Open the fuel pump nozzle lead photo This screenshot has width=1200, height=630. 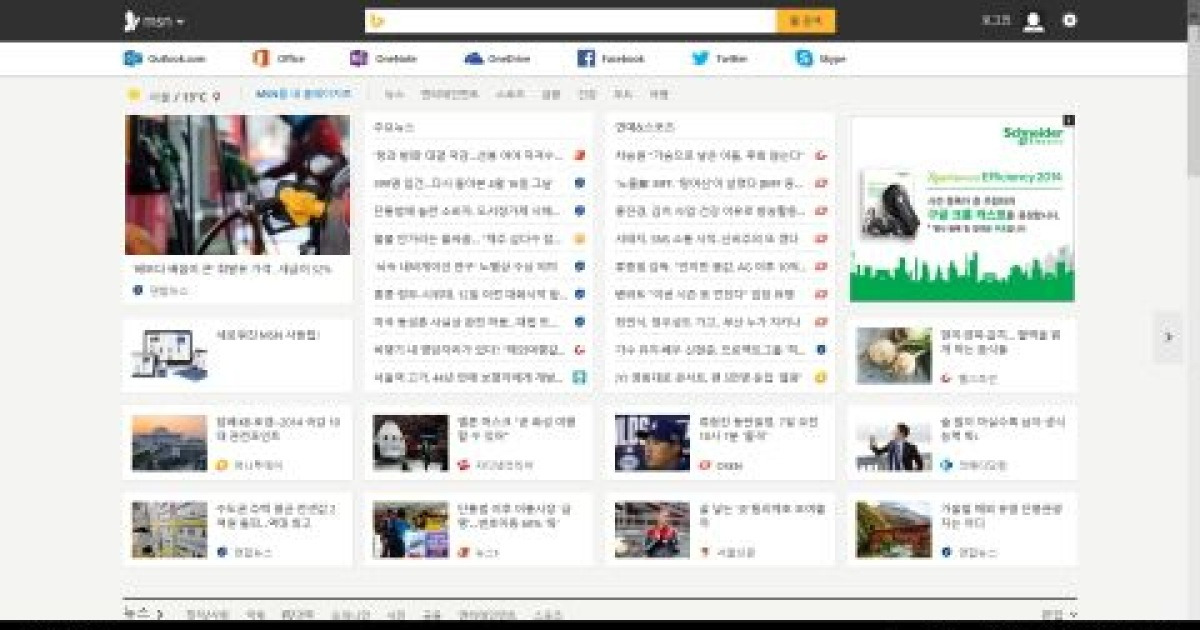238,185
